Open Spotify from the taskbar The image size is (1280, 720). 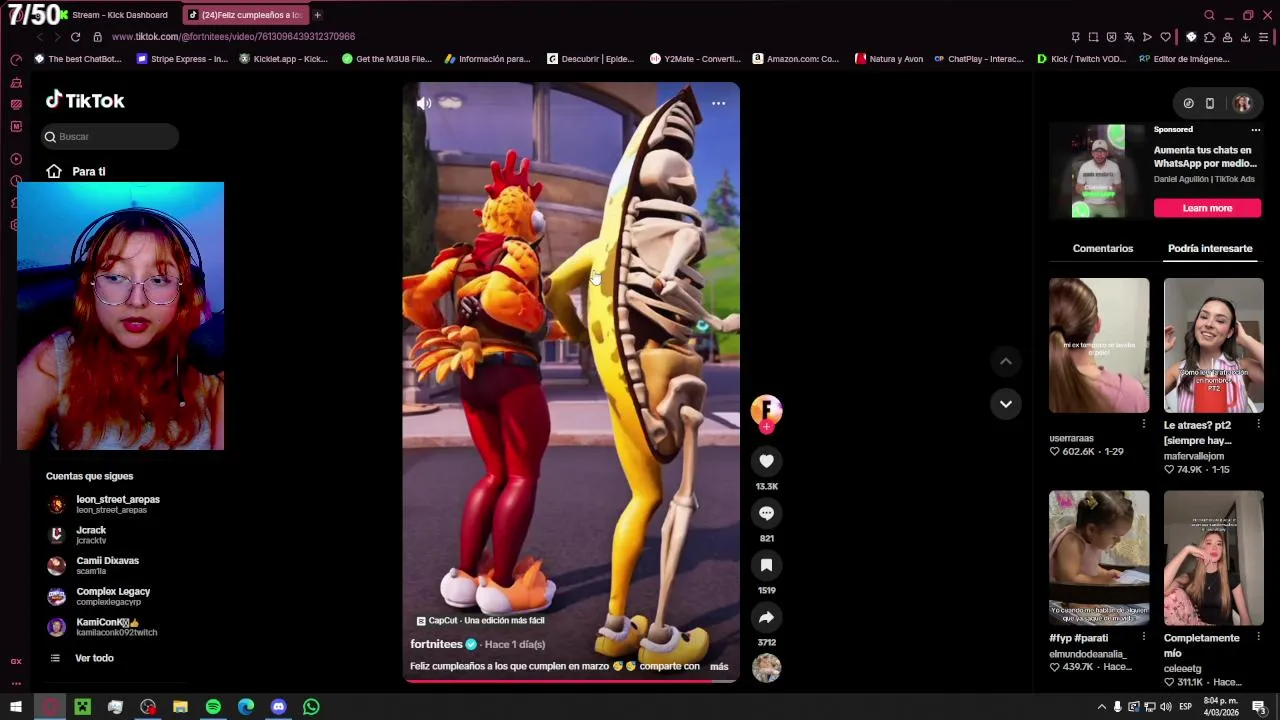coord(213,707)
